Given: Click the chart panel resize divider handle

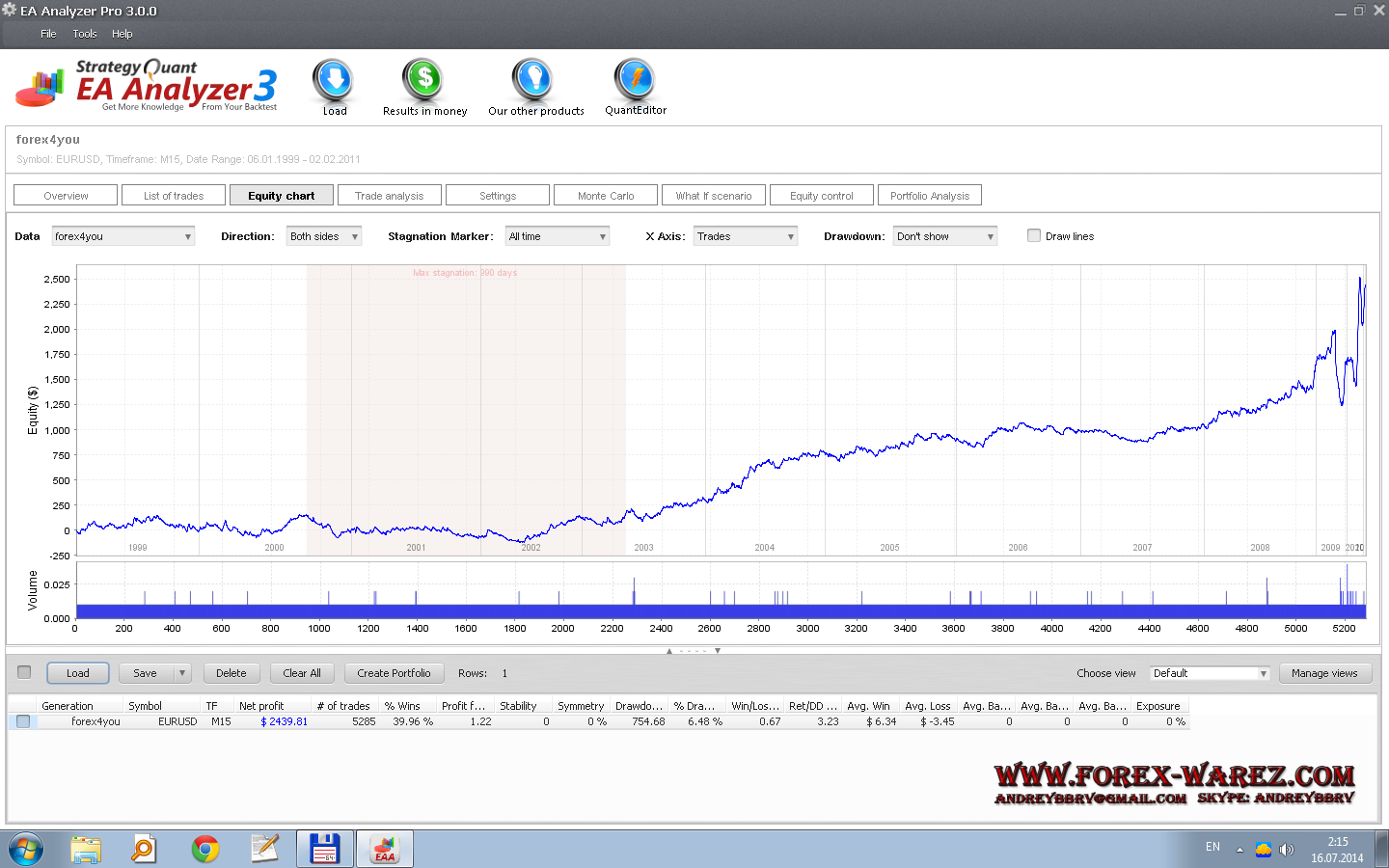Looking at the screenshot, I should pyautogui.click(x=694, y=651).
